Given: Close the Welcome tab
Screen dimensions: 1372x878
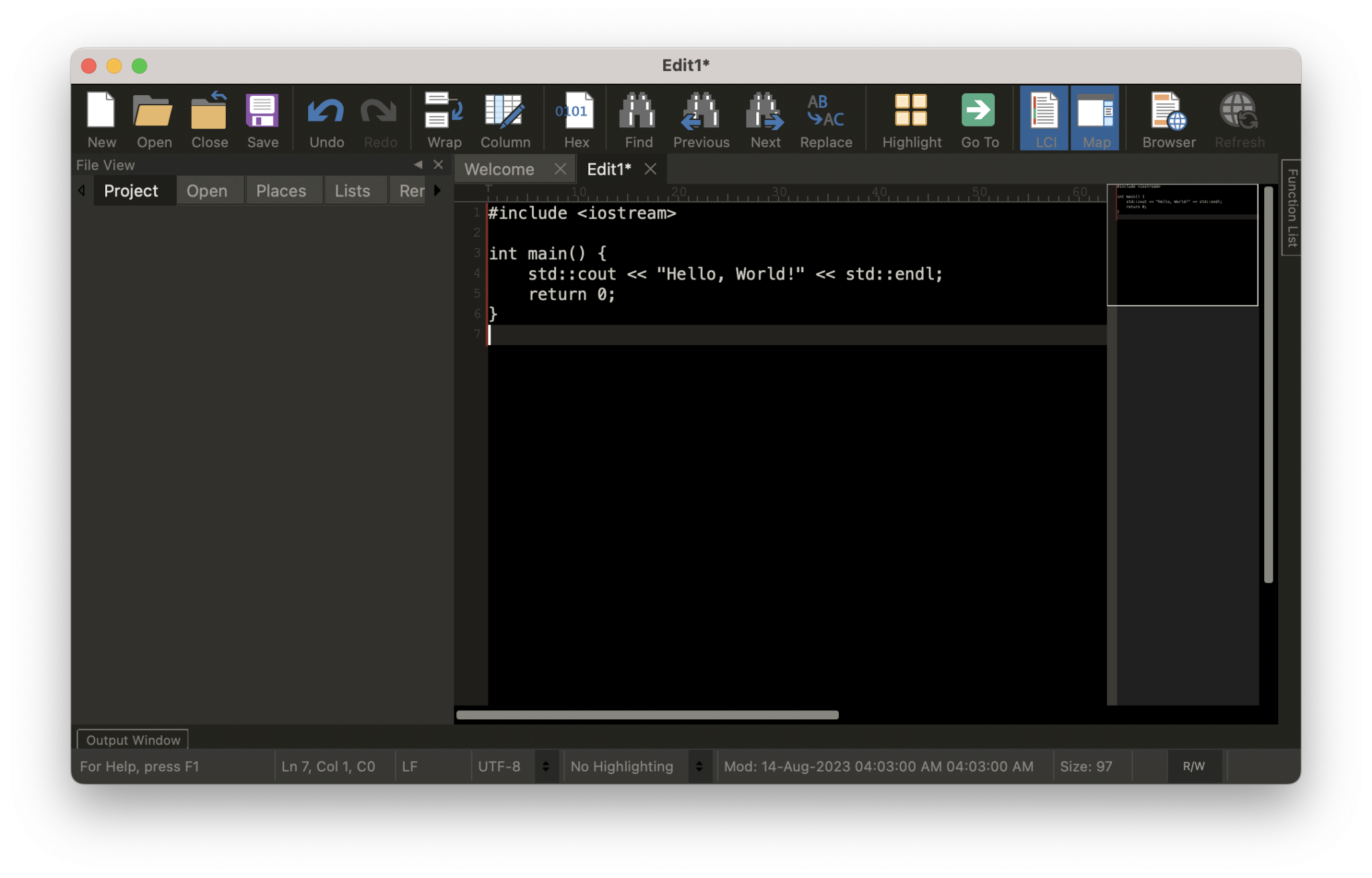Looking at the screenshot, I should pos(561,169).
